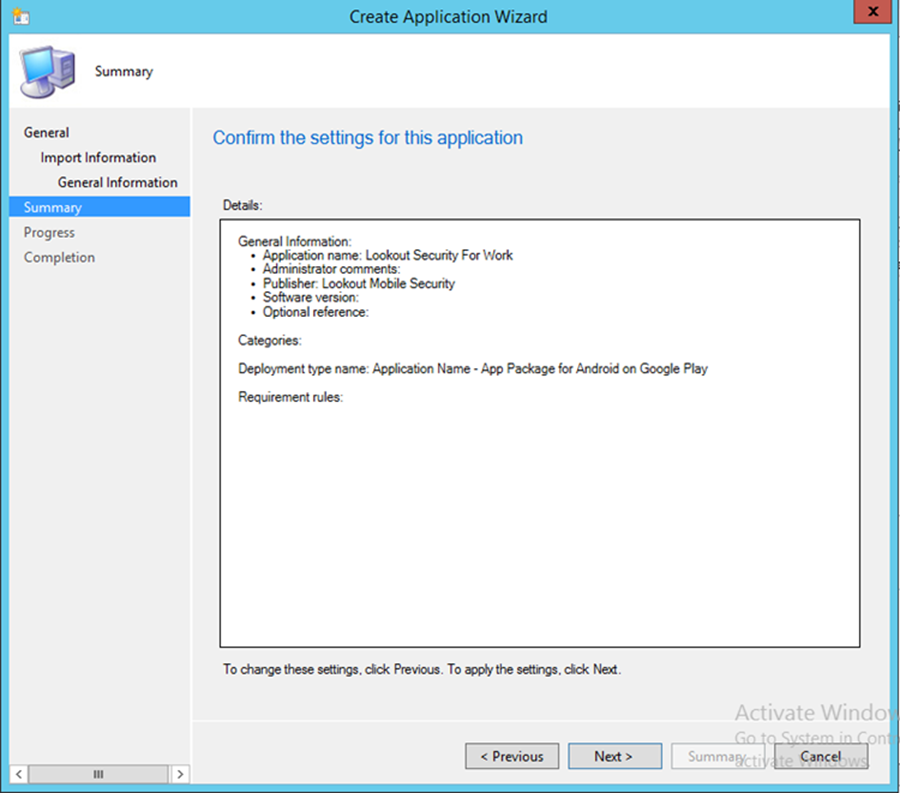Click the 'To change these settings' instruction text
This screenshot has height=793, width=900.
click(422, 669)
